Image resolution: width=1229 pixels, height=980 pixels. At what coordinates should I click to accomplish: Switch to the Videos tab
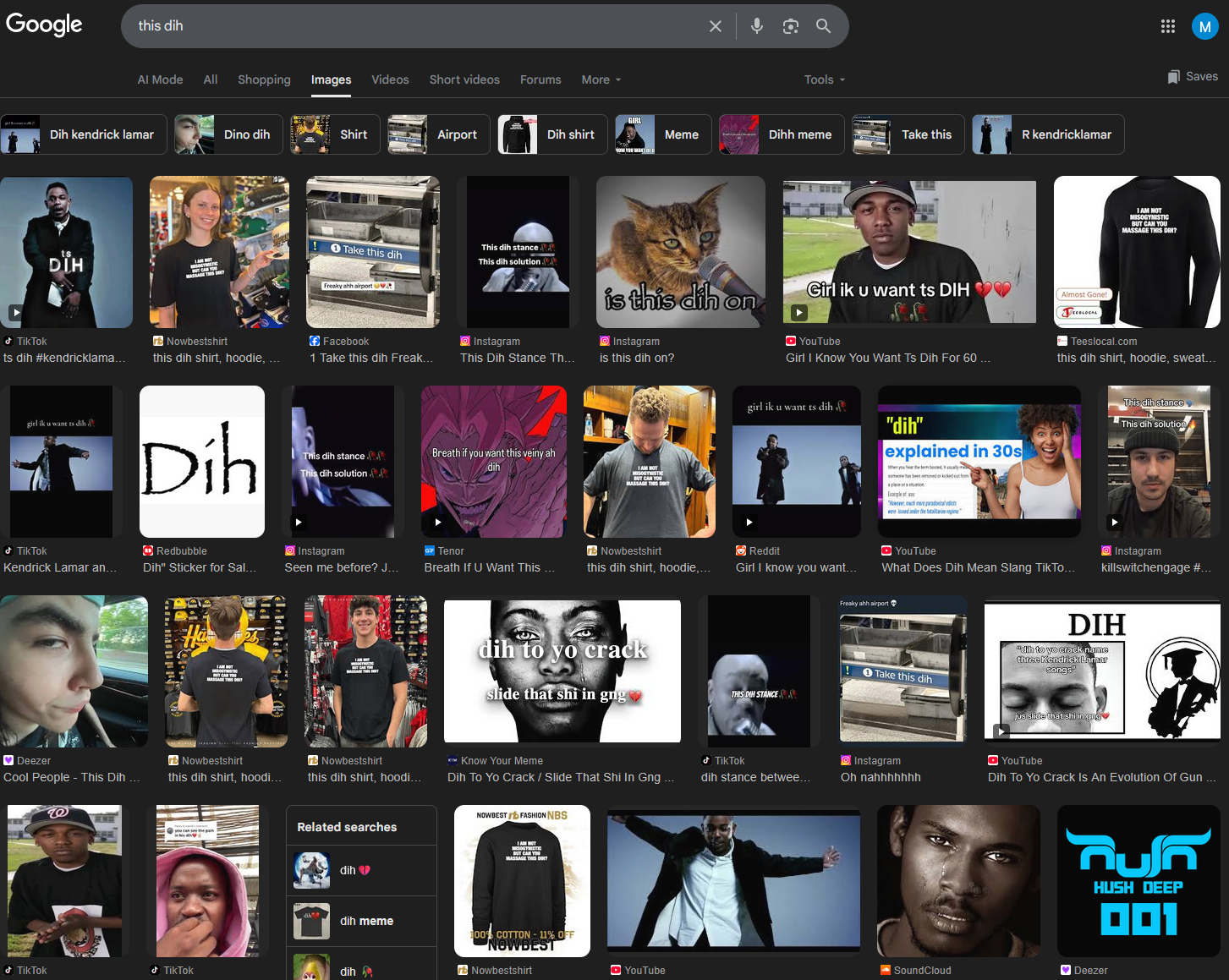point(390,79)
